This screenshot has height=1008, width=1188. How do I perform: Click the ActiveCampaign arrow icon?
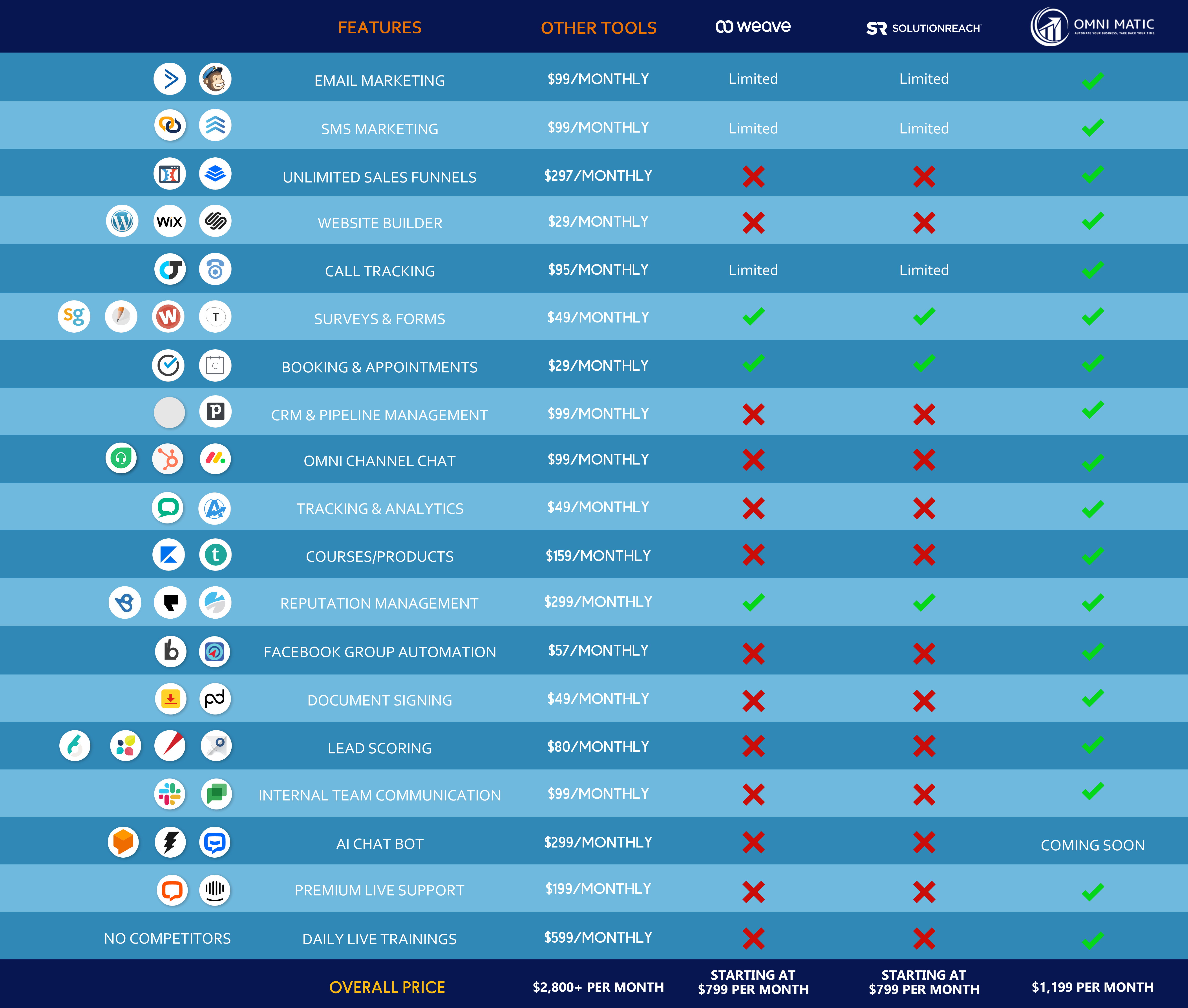pos(170,79)
